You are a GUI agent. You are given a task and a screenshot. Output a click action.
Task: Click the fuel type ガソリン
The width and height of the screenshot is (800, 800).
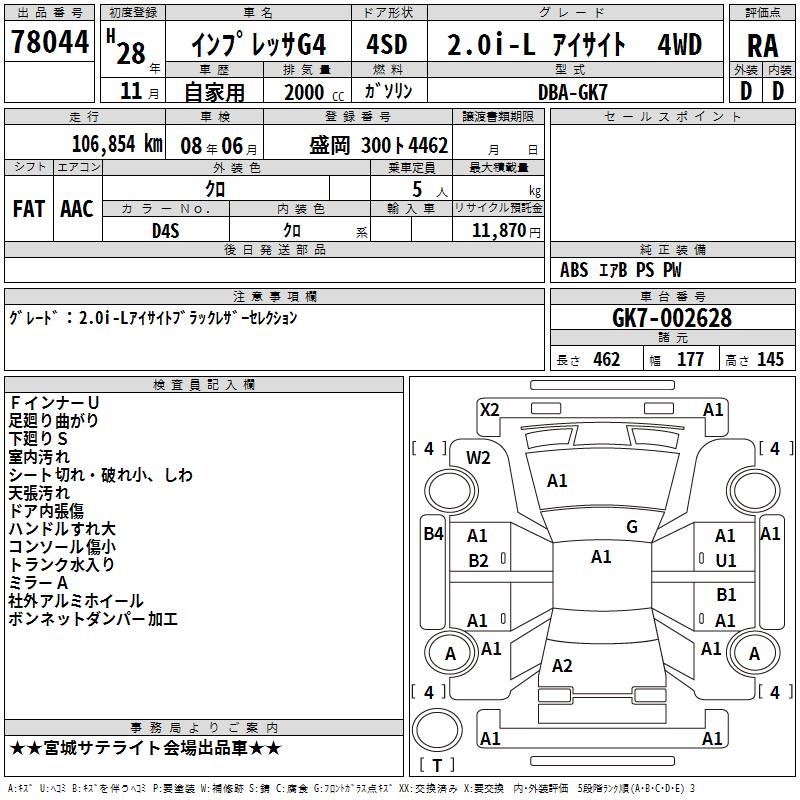388,91
